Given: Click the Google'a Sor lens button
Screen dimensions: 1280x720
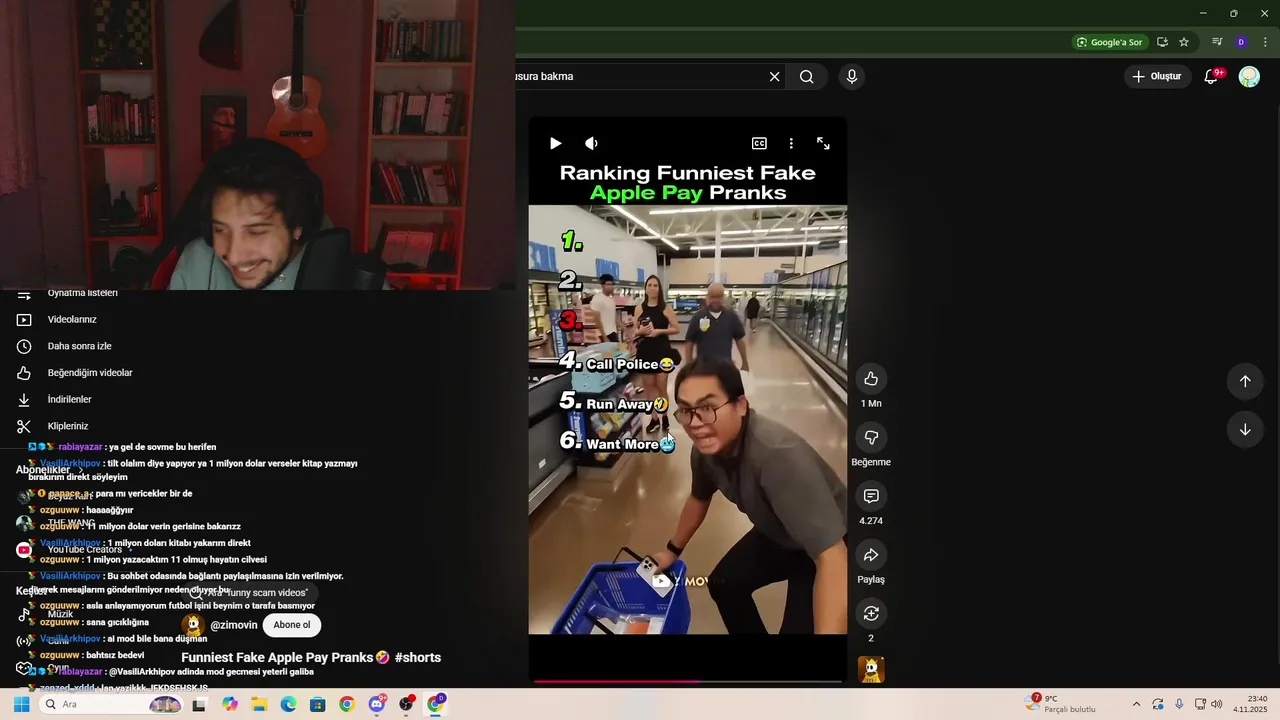Looking at the screenshot, I should pos(1109,42).
